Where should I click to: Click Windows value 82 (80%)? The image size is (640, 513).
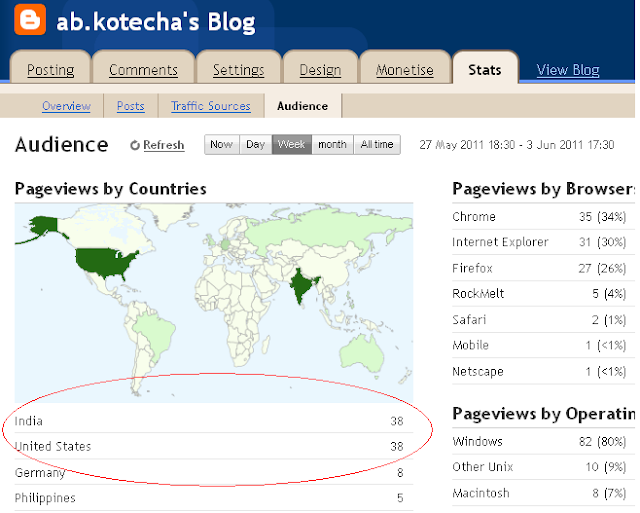point(602,442)
